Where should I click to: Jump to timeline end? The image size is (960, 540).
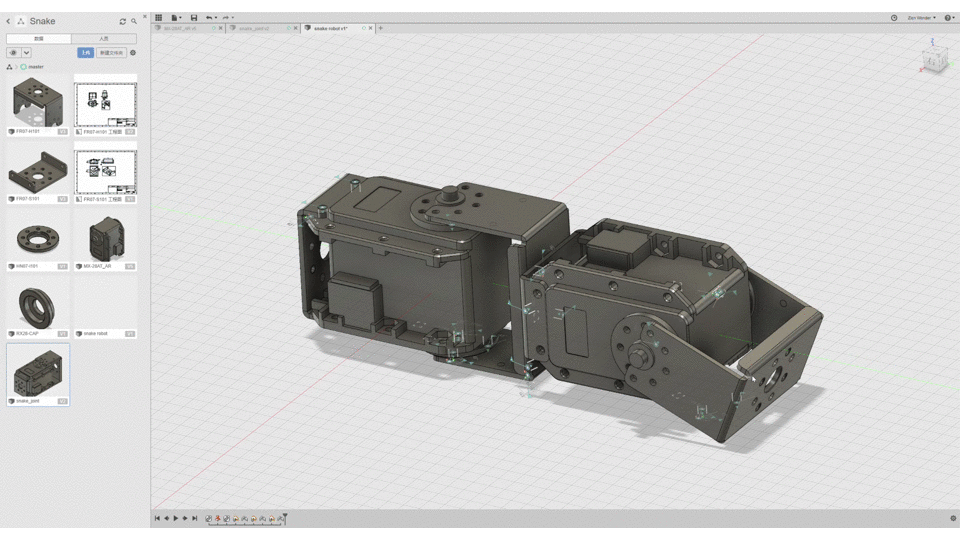[x=195, y=519]
